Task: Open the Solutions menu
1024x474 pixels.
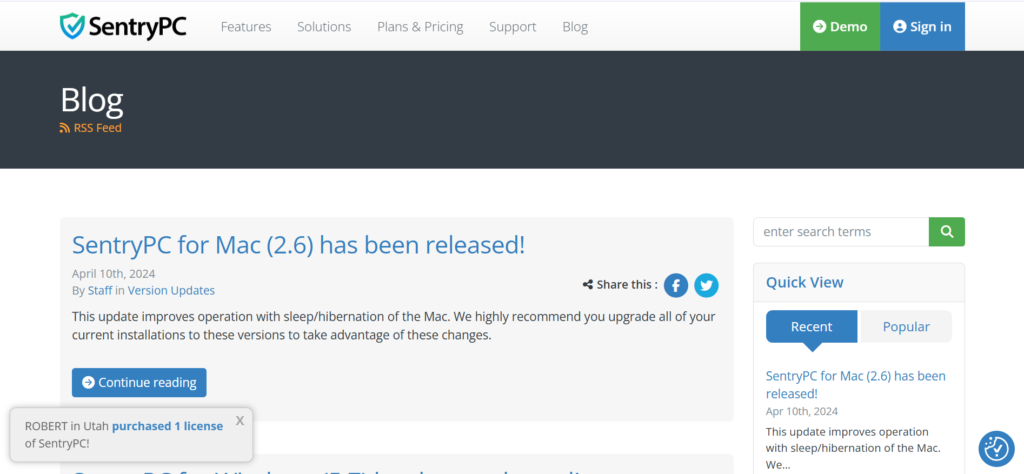Action: 324,27
